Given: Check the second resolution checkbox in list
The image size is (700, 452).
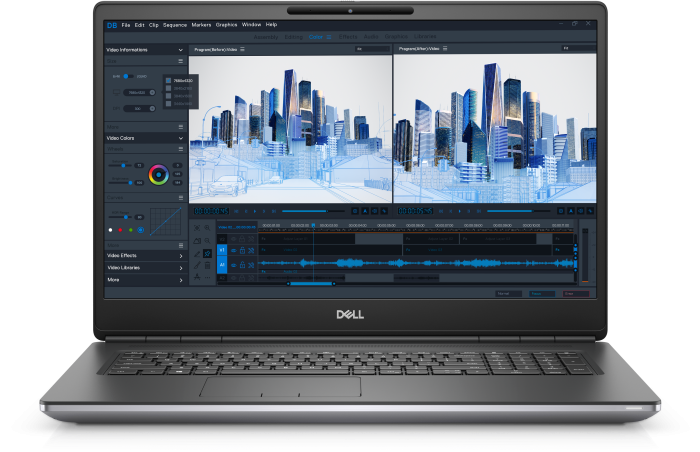Looking at the screenshot, I should 168,88.
